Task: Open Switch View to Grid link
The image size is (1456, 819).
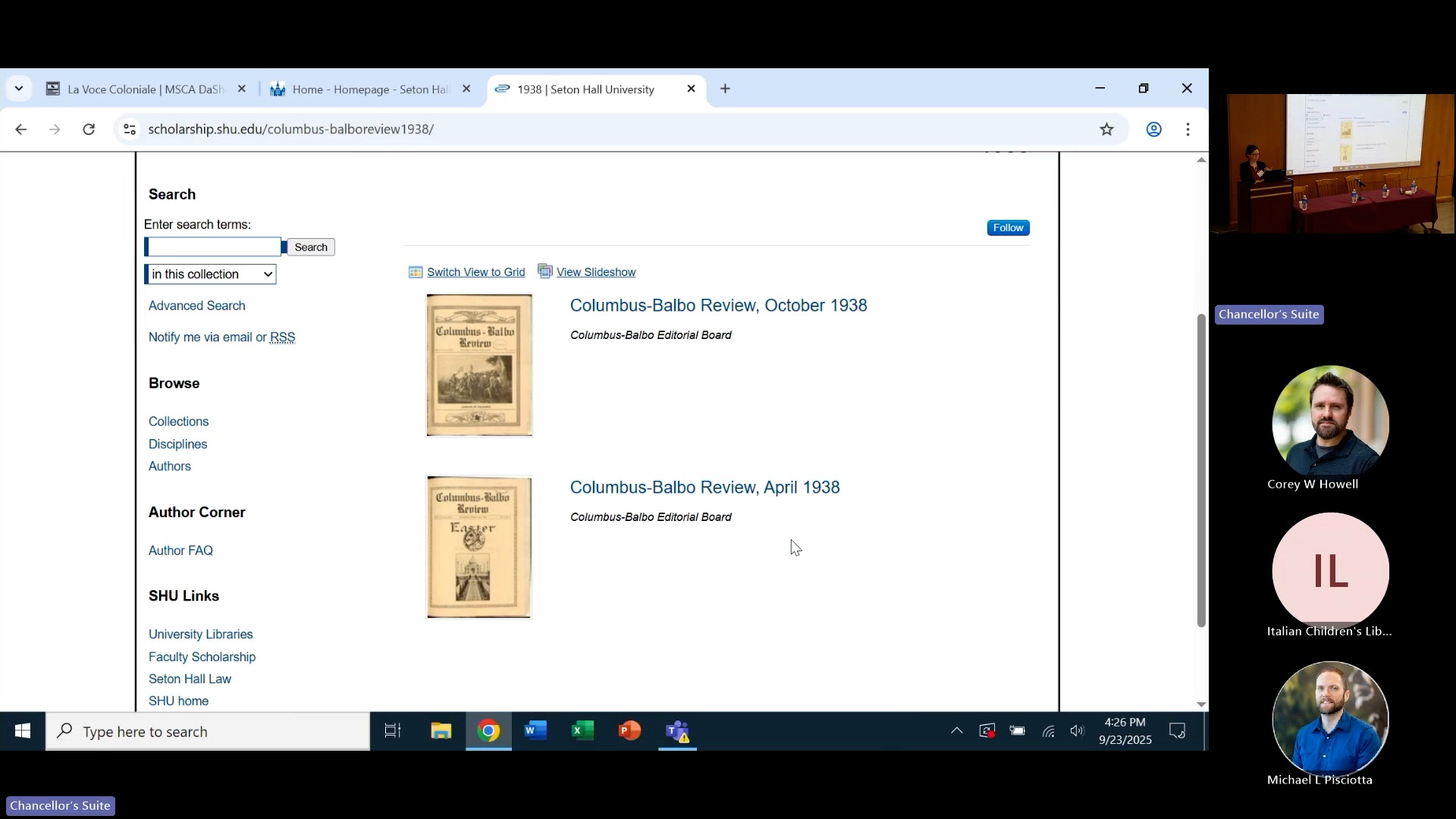Action: tap(475, 272)
